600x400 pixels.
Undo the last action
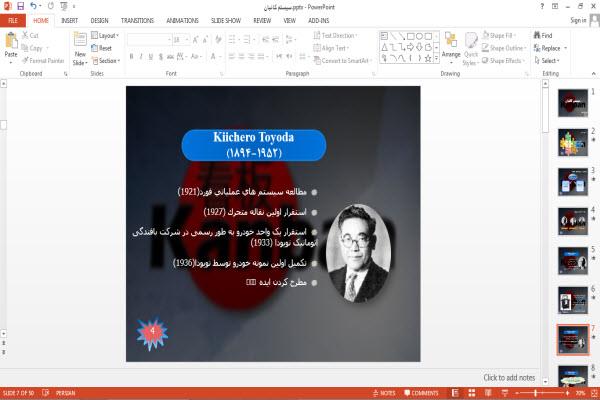[x=34, y=6]
